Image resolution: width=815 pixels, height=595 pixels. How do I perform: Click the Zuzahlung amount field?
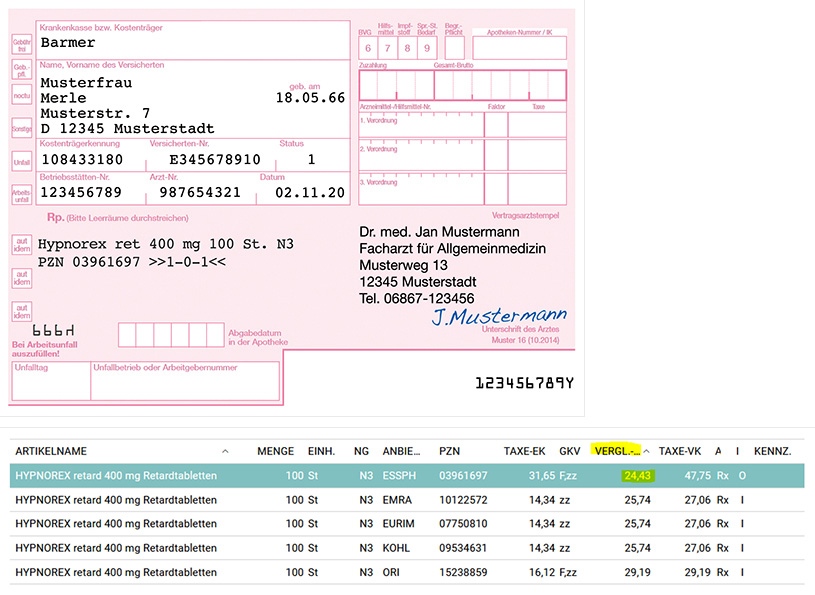(x=396, y=85)
